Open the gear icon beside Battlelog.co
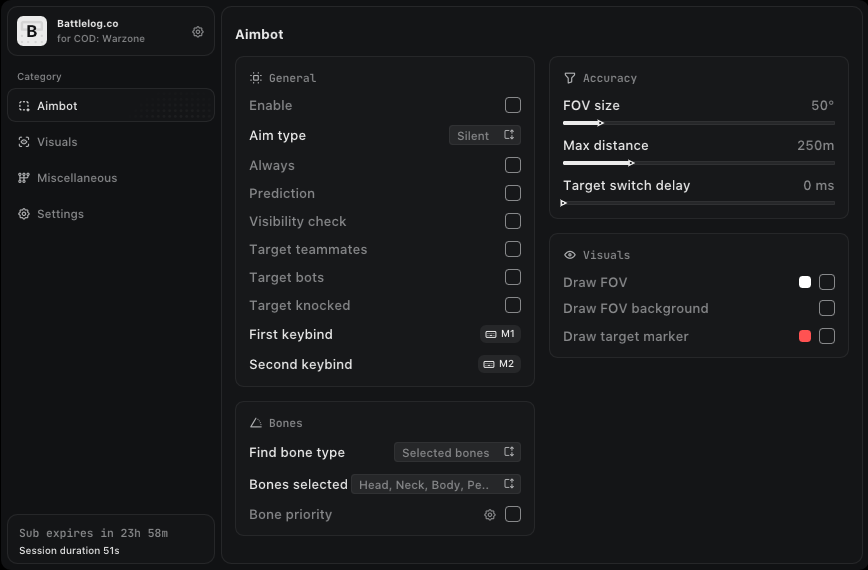 tap(198, 32)
